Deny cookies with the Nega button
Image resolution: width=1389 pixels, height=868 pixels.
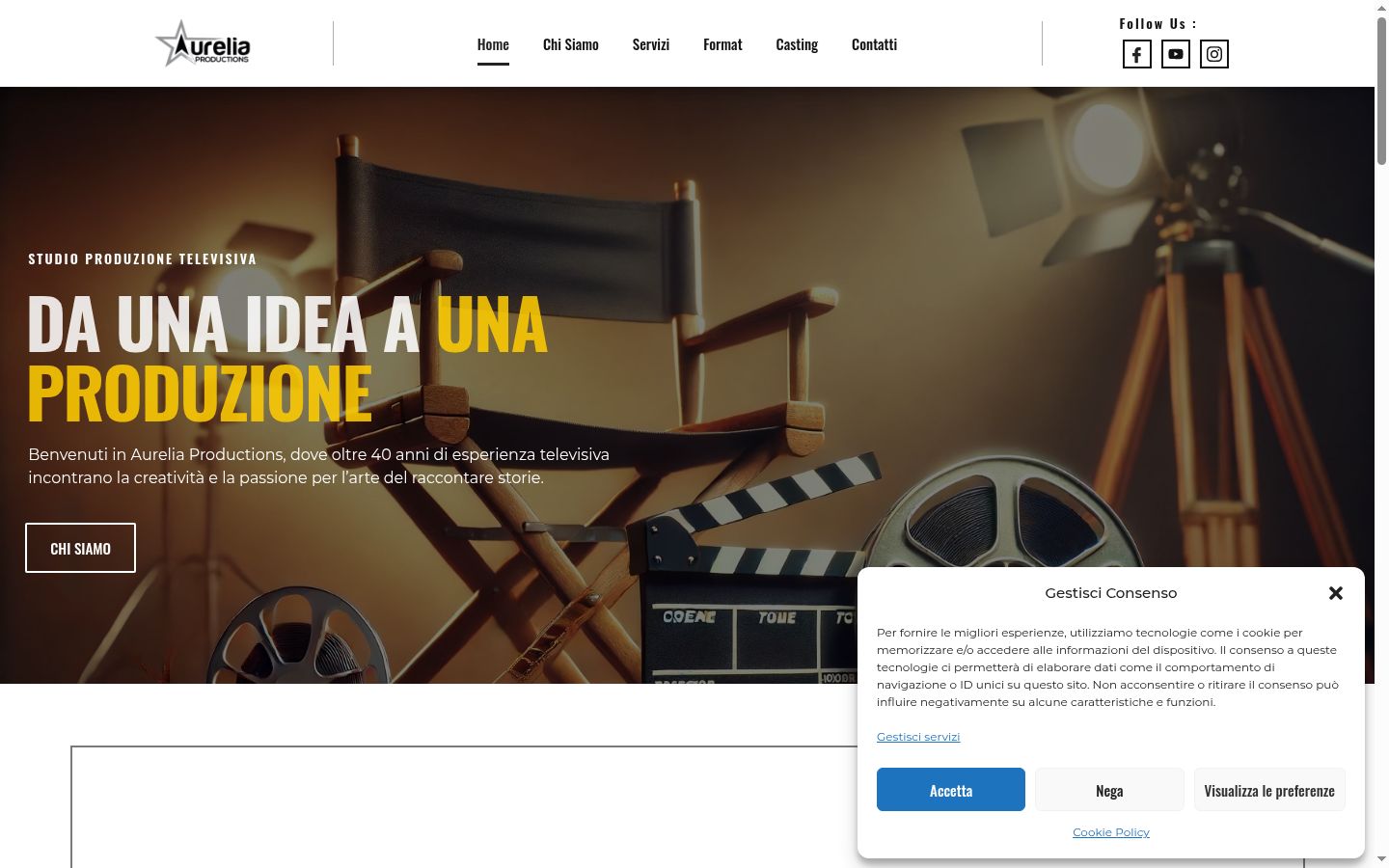[1109, 790]
